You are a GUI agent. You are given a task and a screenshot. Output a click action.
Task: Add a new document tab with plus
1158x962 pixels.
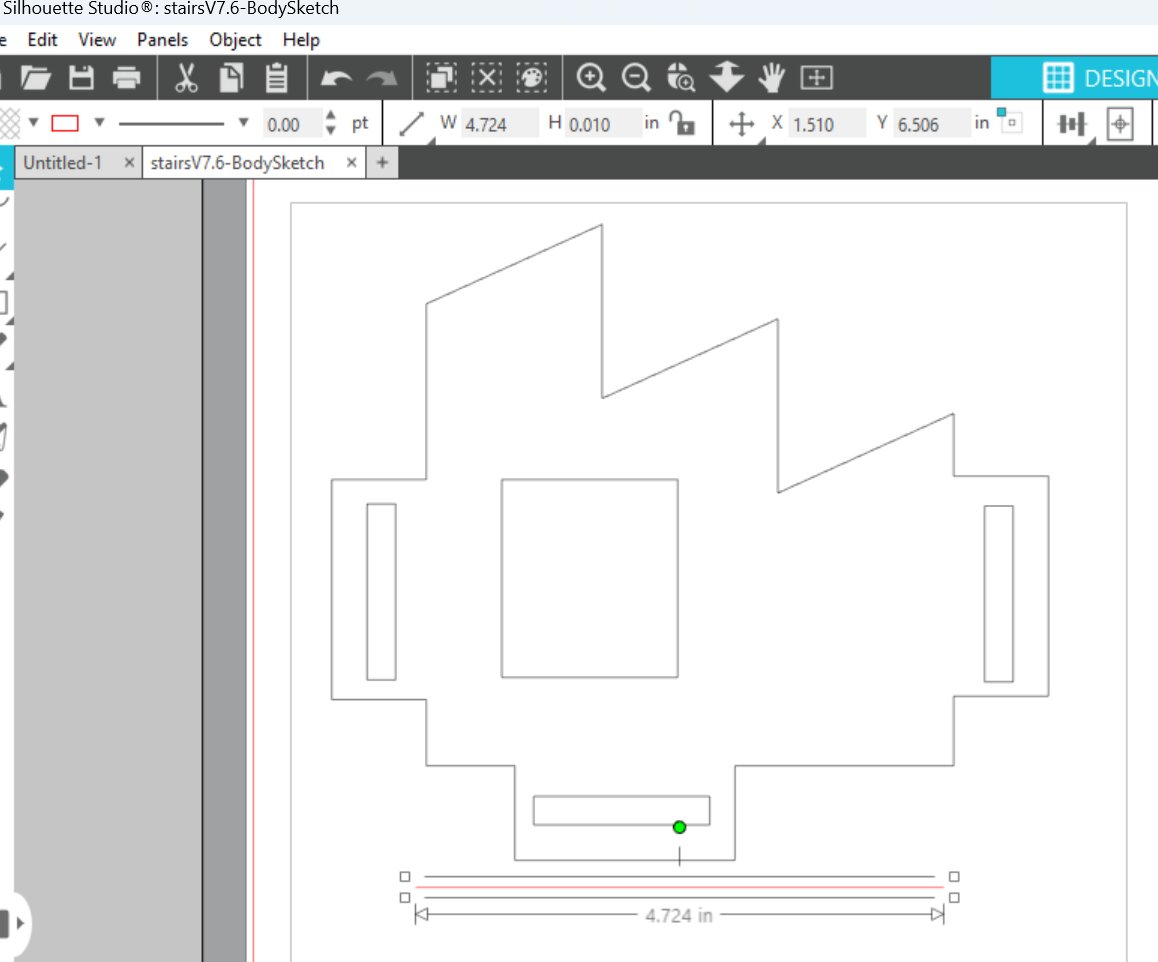coord(382,162)
